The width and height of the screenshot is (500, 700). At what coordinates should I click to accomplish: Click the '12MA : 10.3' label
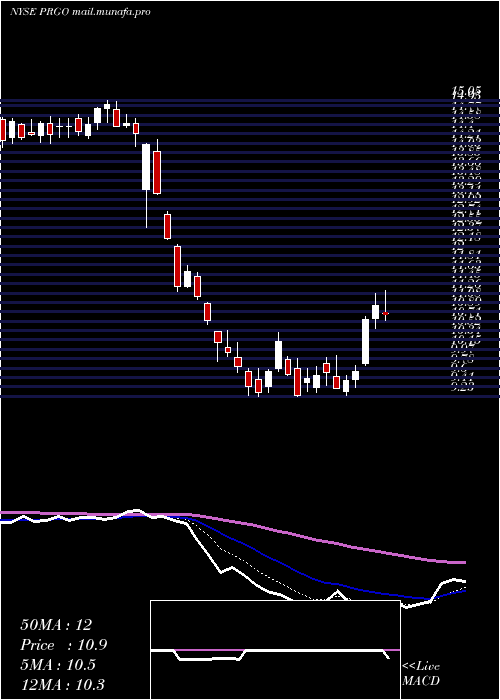[62, 685]
